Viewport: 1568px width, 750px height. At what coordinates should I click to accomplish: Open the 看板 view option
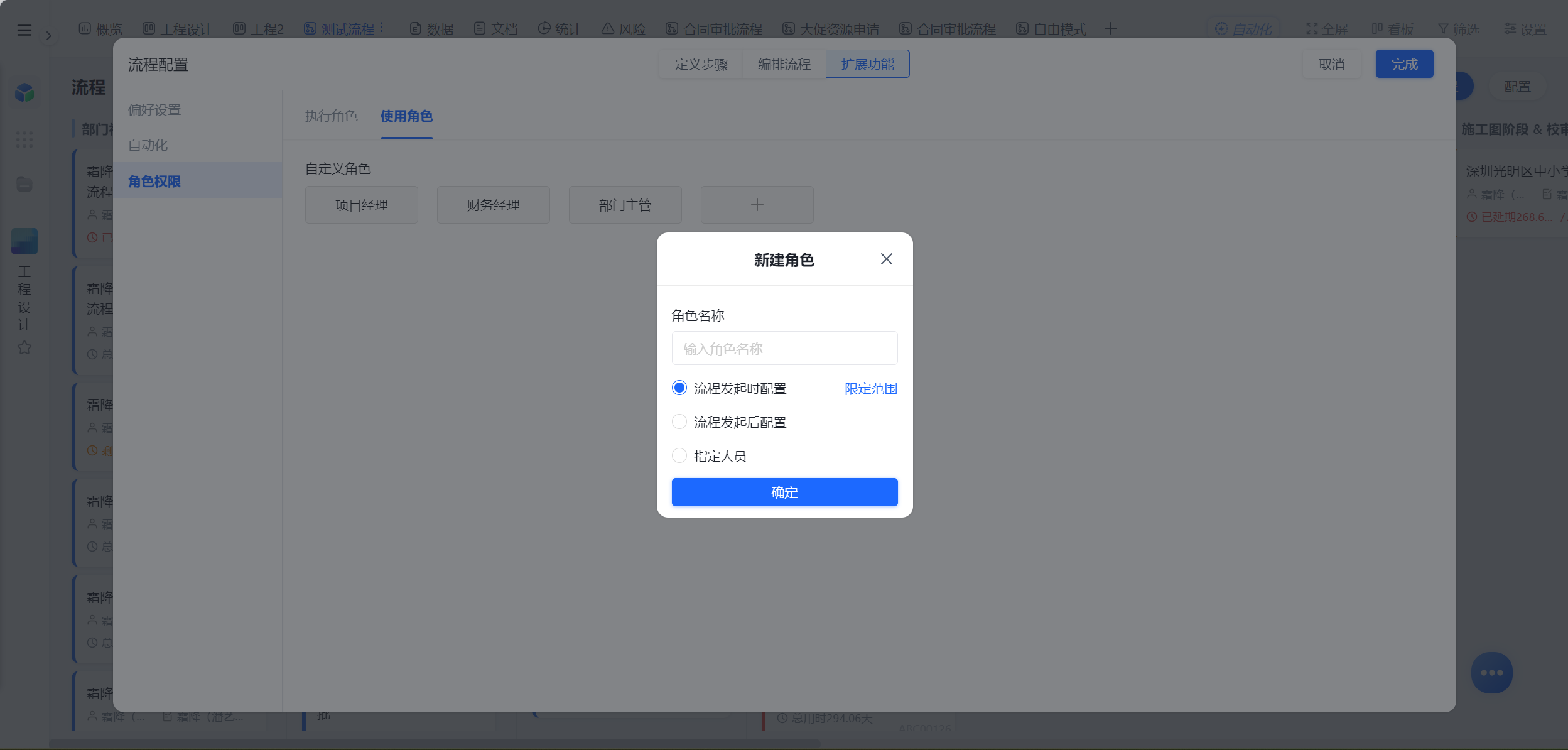[1392, 29]
